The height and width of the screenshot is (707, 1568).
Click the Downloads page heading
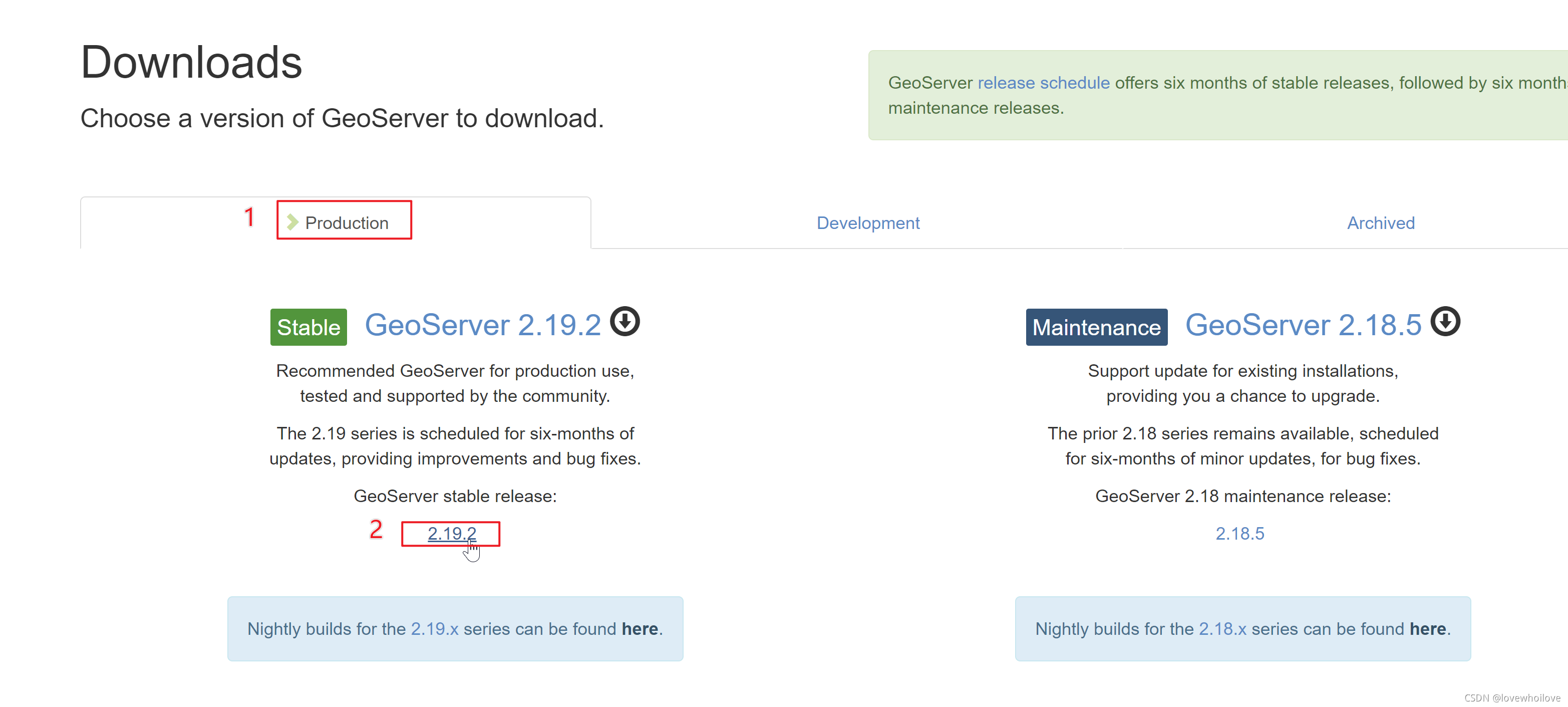[x=191, y=63]
